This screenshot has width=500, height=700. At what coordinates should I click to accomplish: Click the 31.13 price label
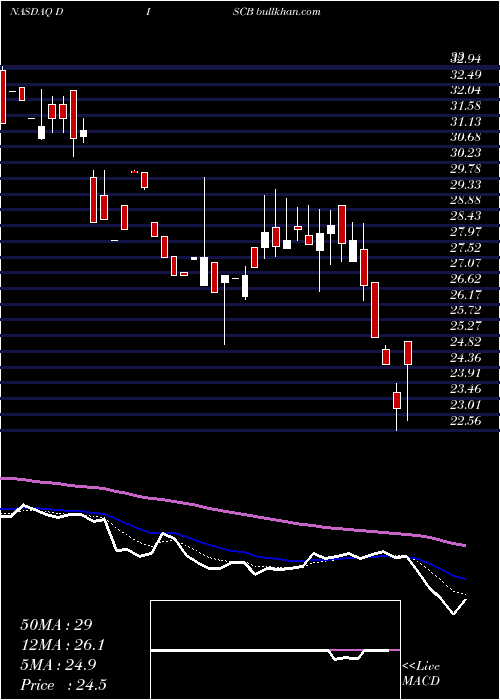click(x=466, y=121)
